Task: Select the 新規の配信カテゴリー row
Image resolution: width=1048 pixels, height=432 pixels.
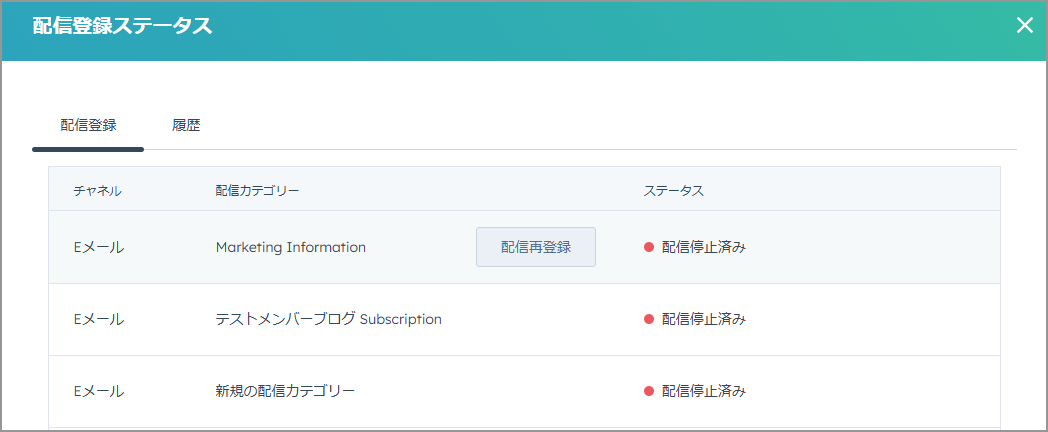Action: pos(524,391)
